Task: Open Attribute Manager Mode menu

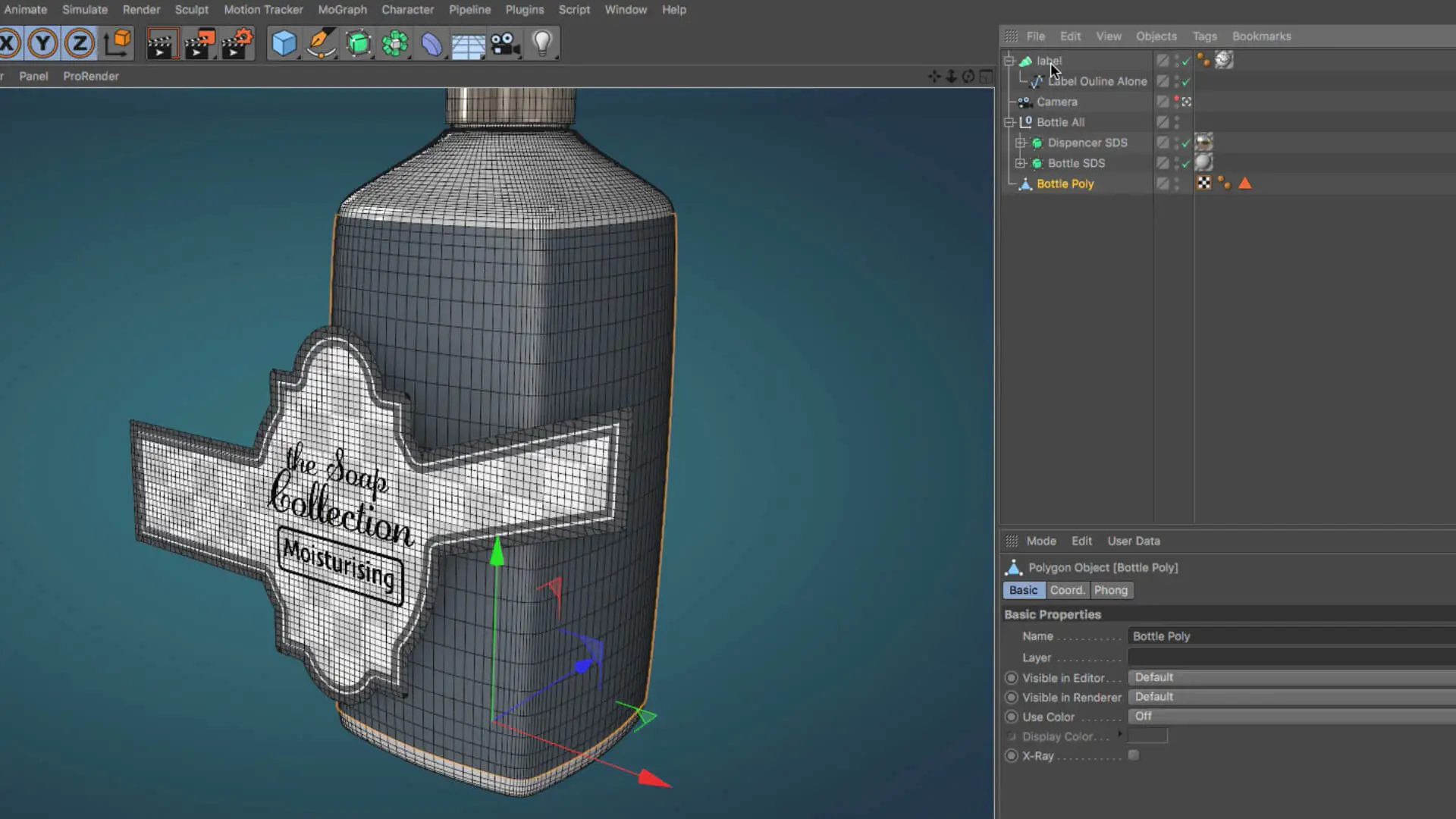Action: 1041,541
